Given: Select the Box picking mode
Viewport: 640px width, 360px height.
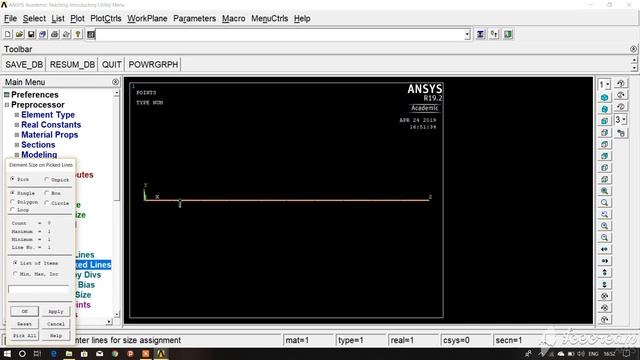Looking at the screenshot, I should click(x=47, y=193).
